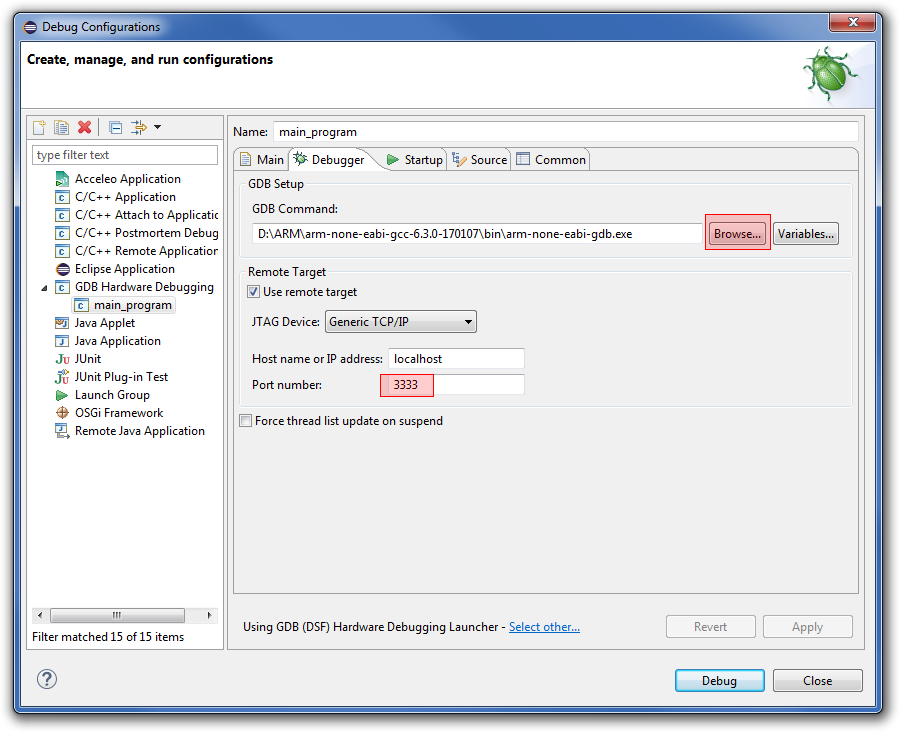Click Browse for GDB command
The width and height of the screenshot is (901, 733).
[737, 234]
